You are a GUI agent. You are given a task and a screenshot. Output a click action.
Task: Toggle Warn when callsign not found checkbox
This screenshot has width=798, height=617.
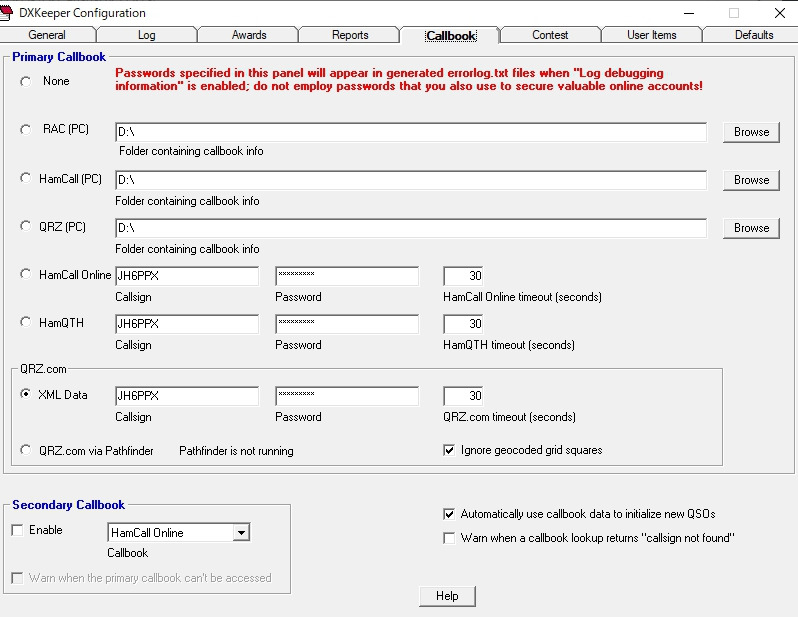coord(449,538)
